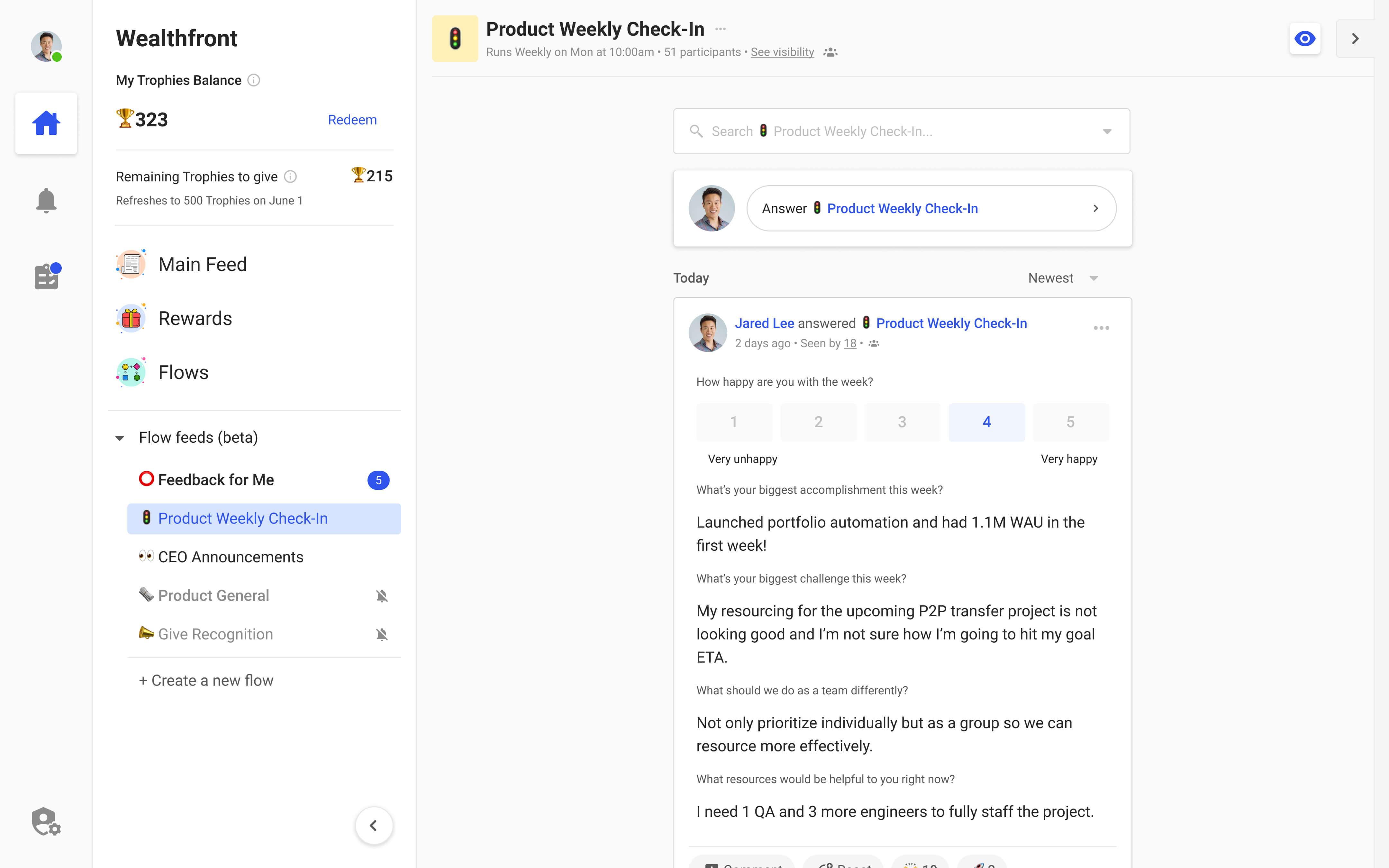The image size is (1389, 868).
Task: Open the Rewards section
Action: point(195,318)
